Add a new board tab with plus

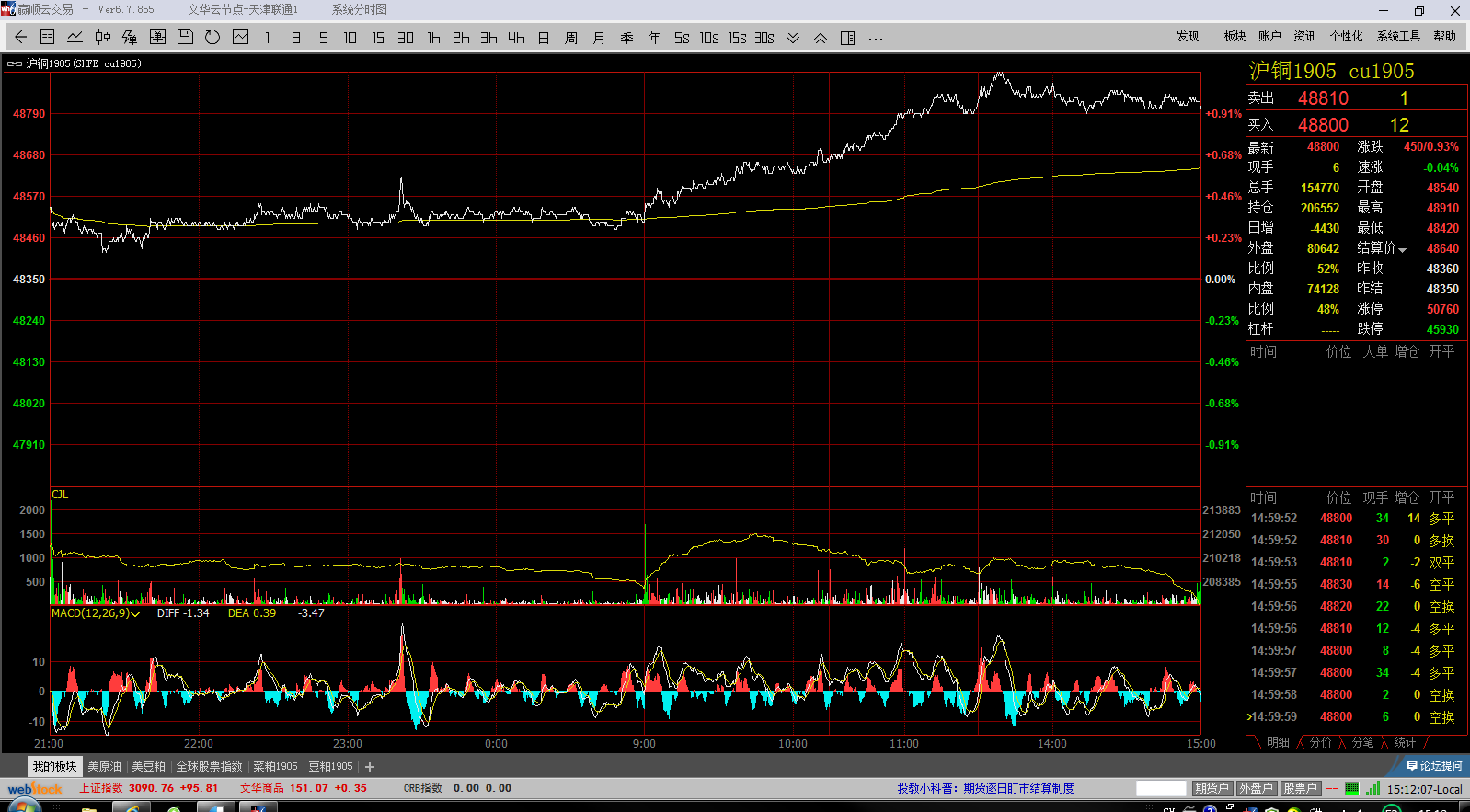[370, 767]
